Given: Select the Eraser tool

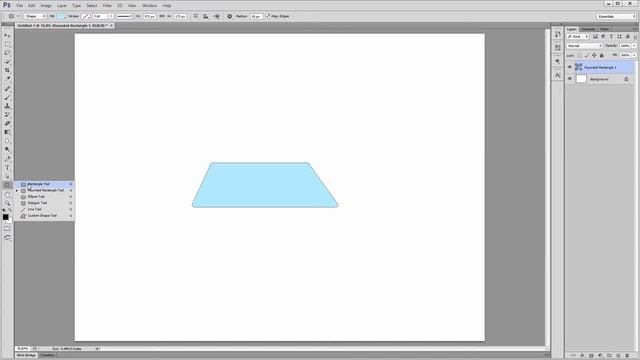Looking at the screenshot, I should 7,123.
